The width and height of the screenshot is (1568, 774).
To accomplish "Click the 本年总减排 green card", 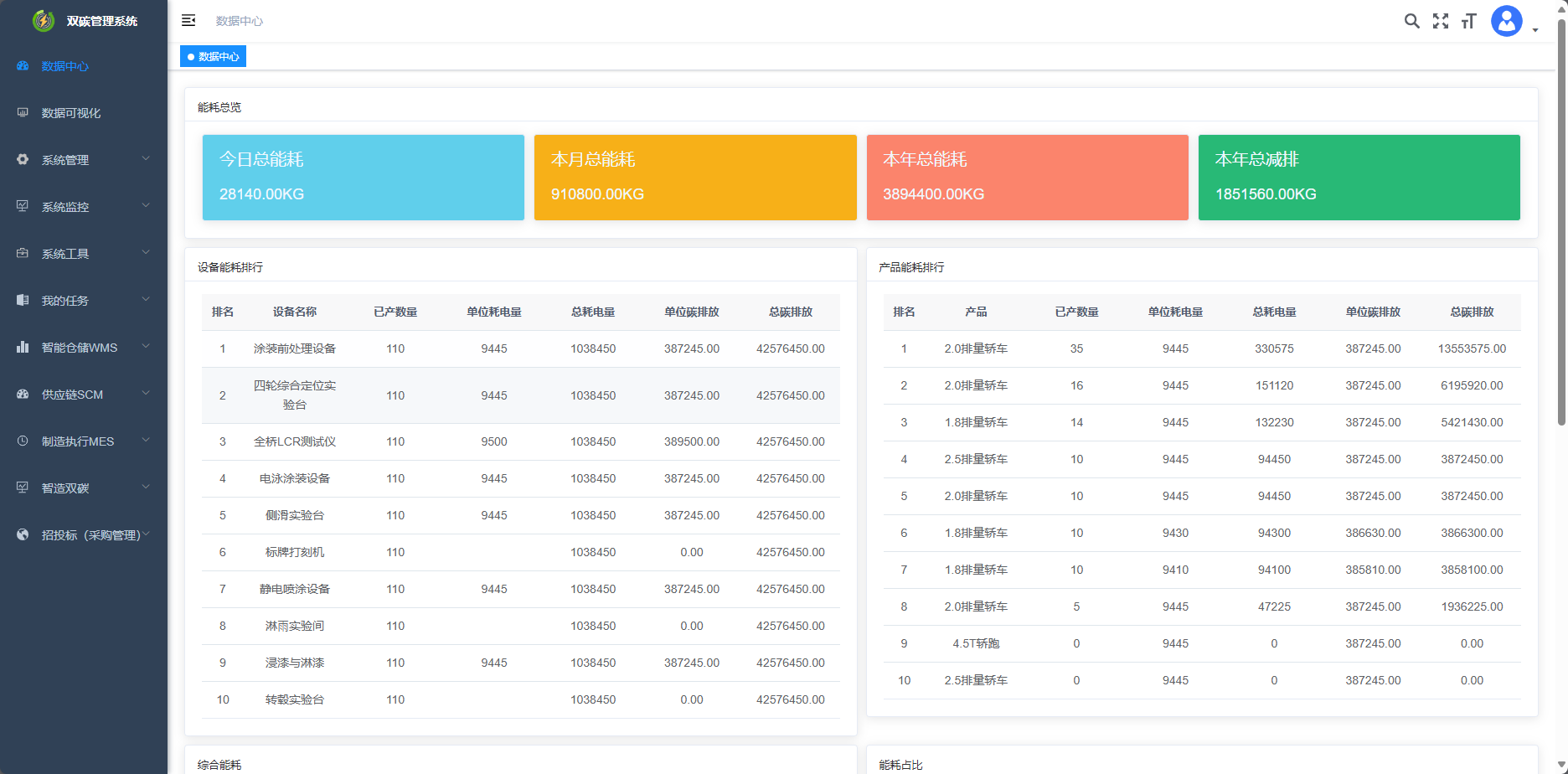I will [x=1359, y=178].
